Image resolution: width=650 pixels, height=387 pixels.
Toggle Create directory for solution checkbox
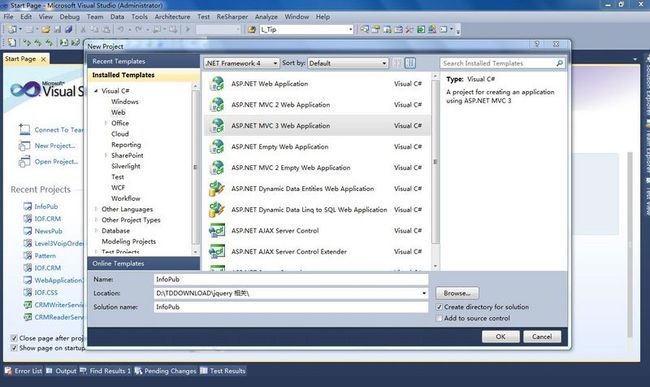click(x=439, y=307)
